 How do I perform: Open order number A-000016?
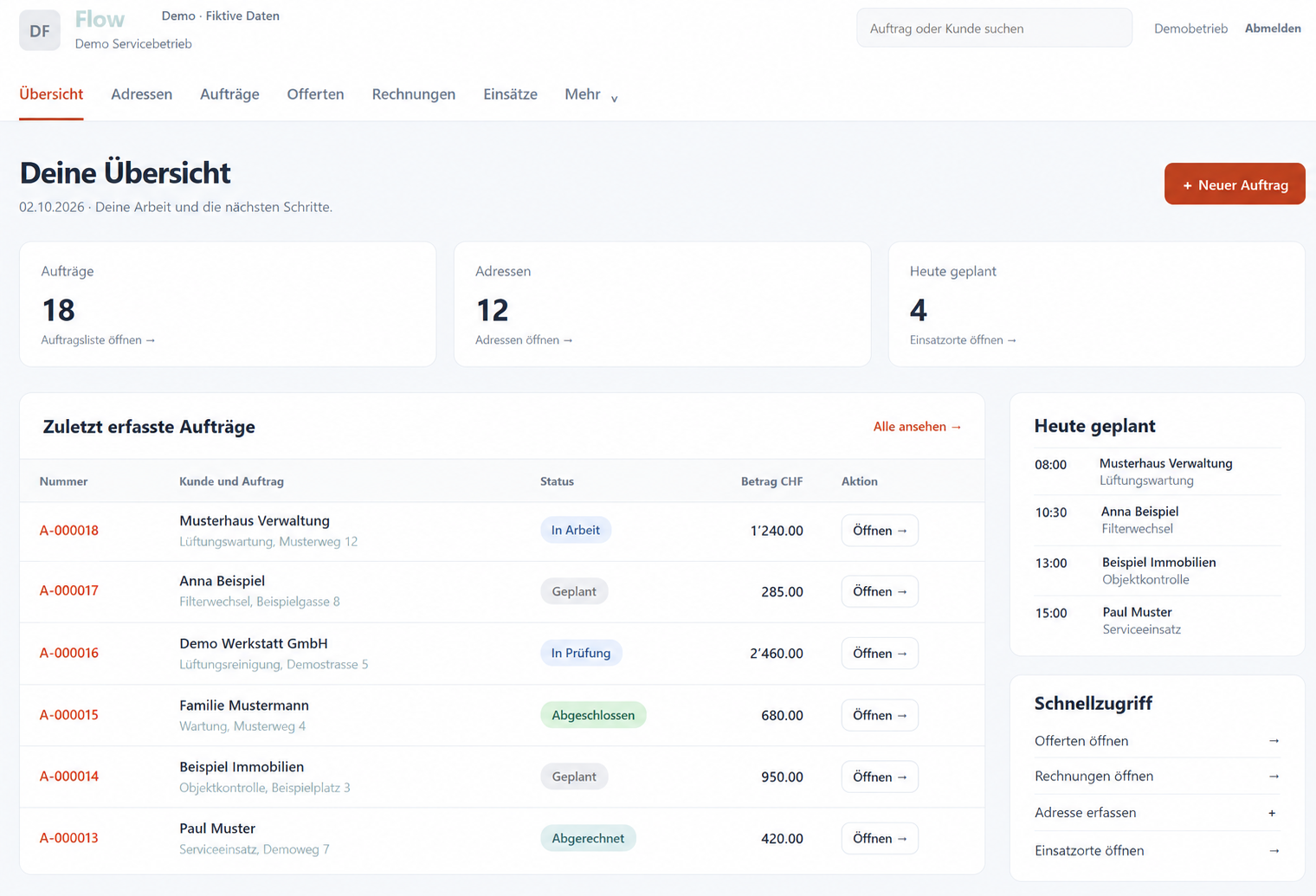tap(69, 653)
